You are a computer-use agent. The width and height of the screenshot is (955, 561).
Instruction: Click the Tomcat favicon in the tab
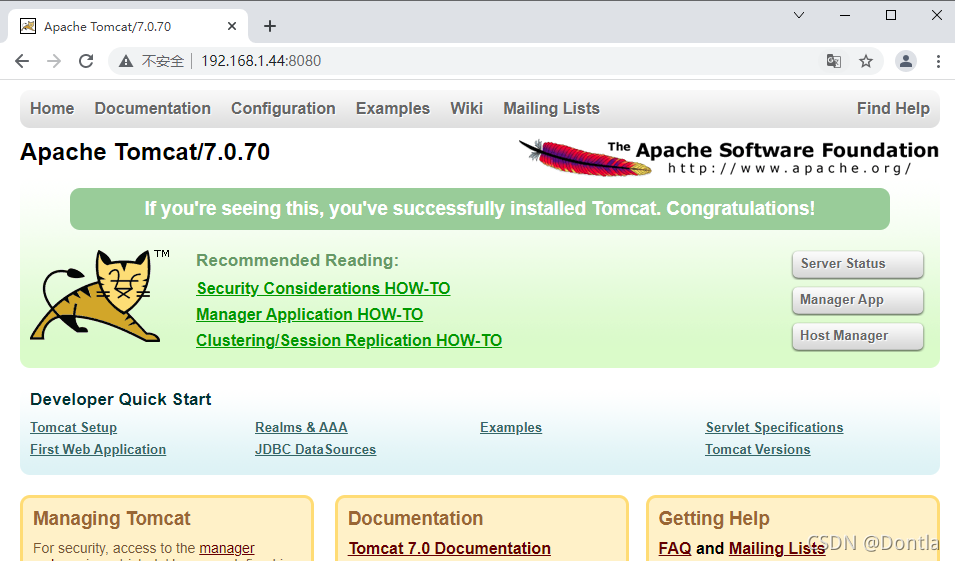pos(27,26)
